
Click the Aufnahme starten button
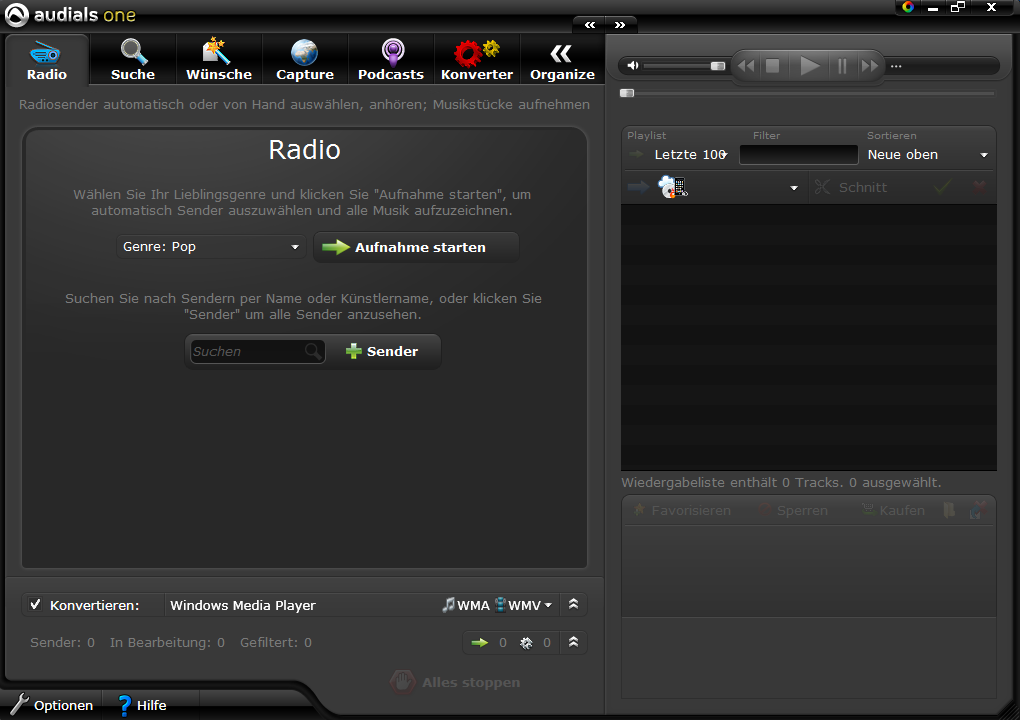(416, 247)
